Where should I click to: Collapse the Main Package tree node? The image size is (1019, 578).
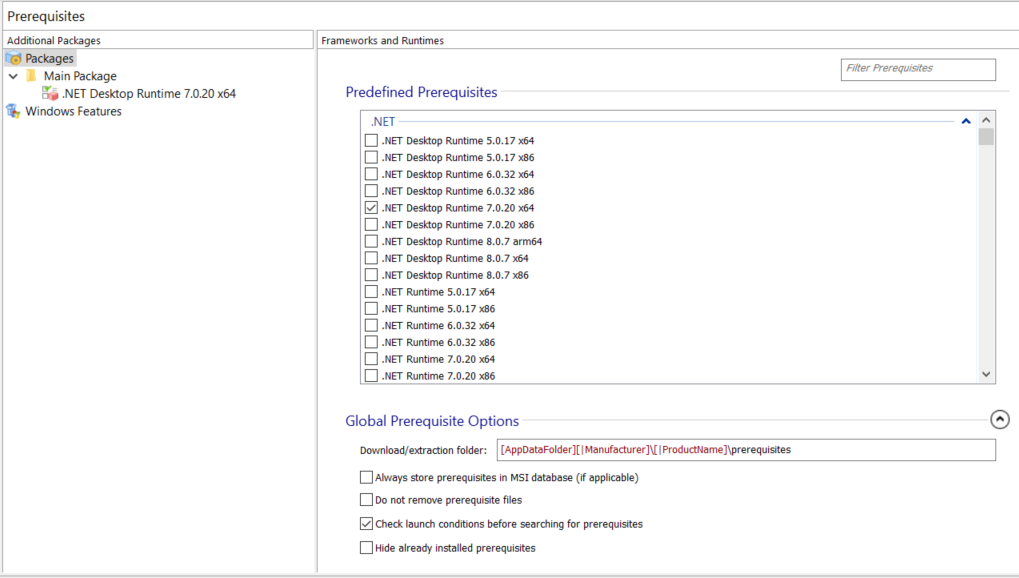pyautogui.click(x=13, y=76)
